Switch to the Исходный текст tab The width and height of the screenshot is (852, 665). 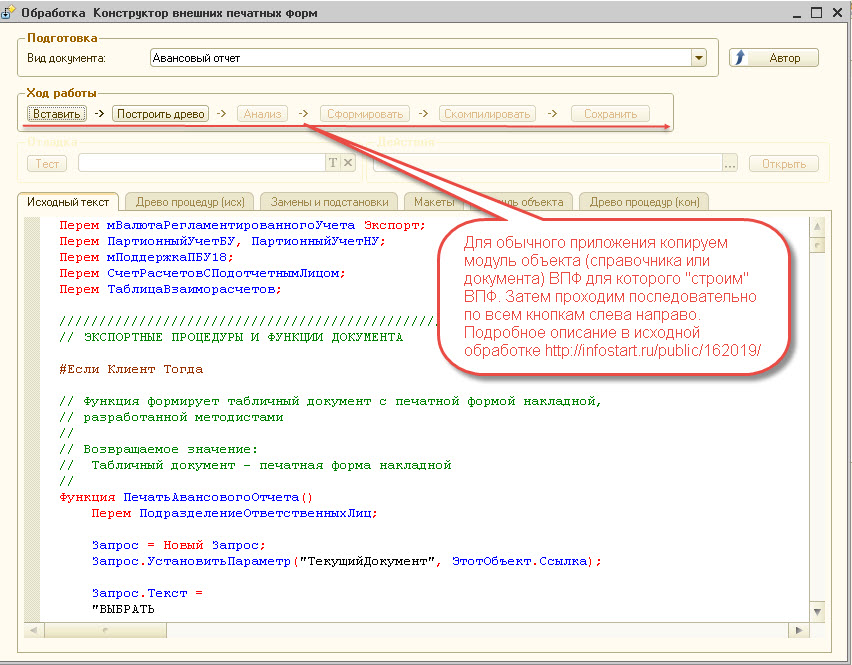tap(68, 202)
